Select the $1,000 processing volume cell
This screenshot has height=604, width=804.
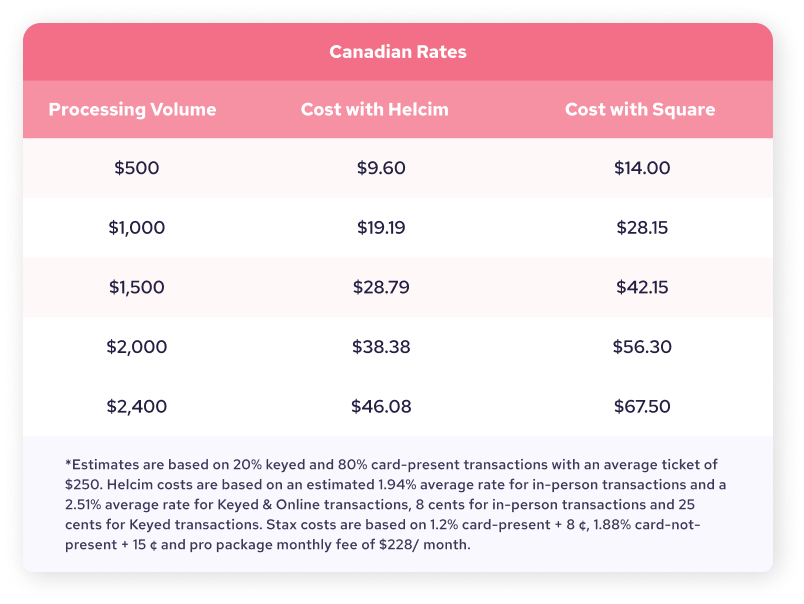pyautogui.click(x=136, y=227)
